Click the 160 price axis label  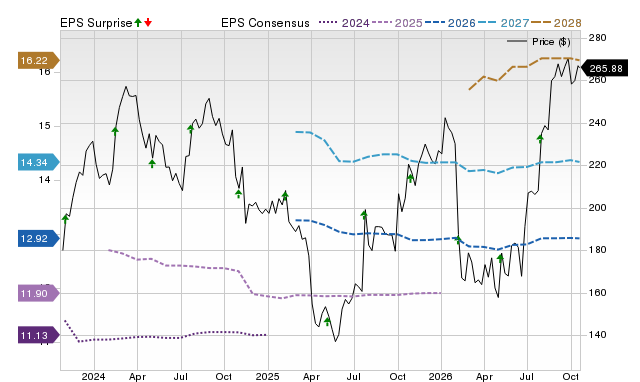[x=597, y=293]
